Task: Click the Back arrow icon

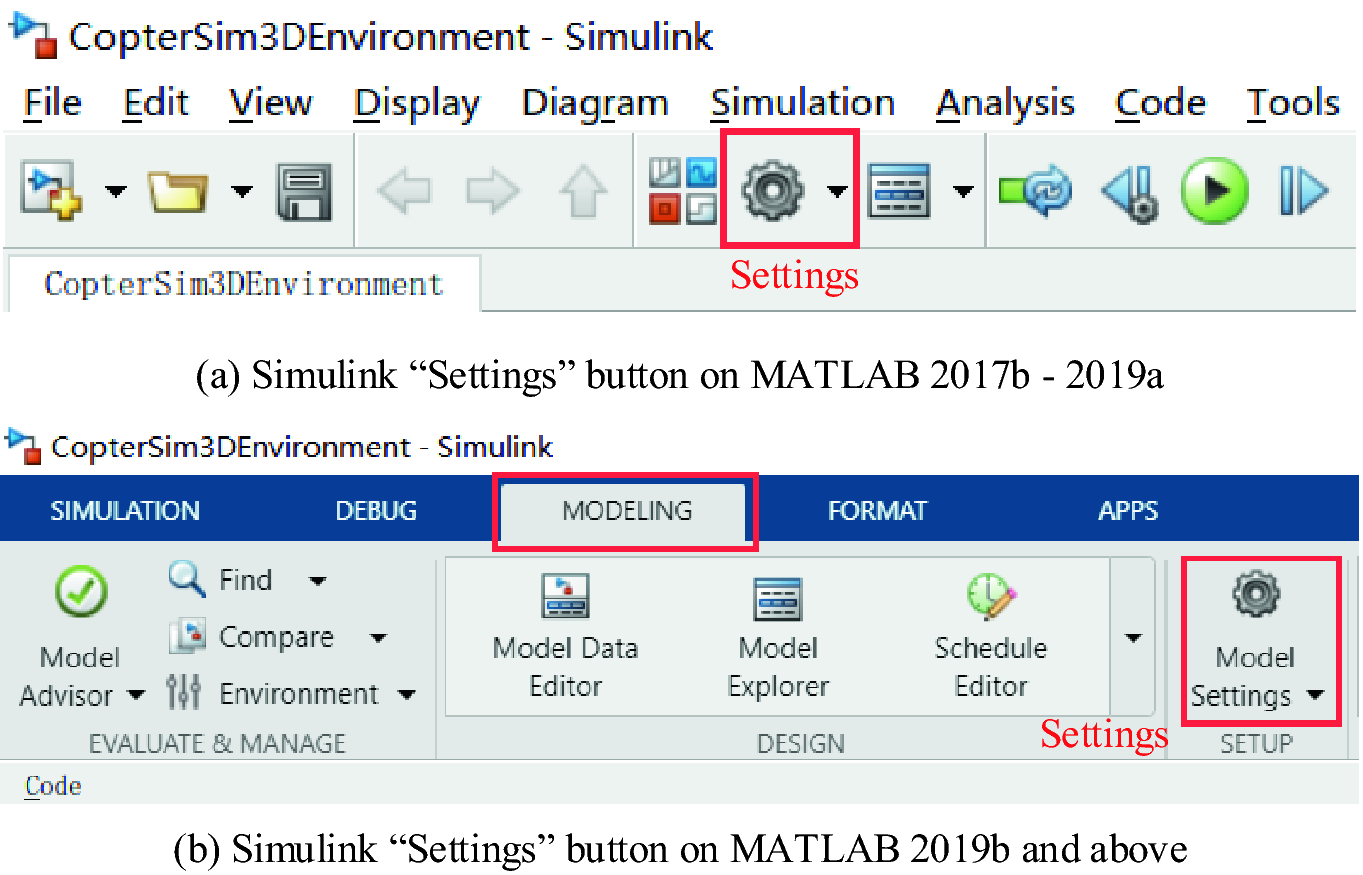Action: [x=403, y=190]
